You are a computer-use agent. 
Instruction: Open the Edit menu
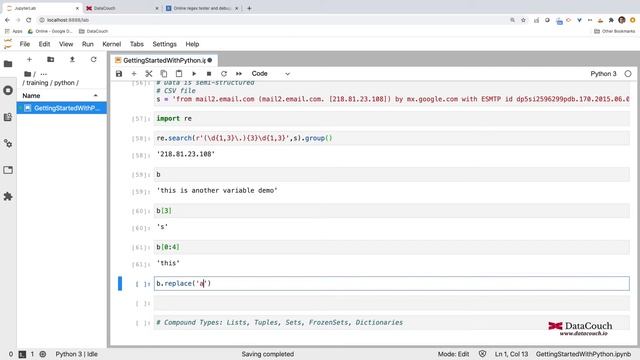click(x=44, y=44)
